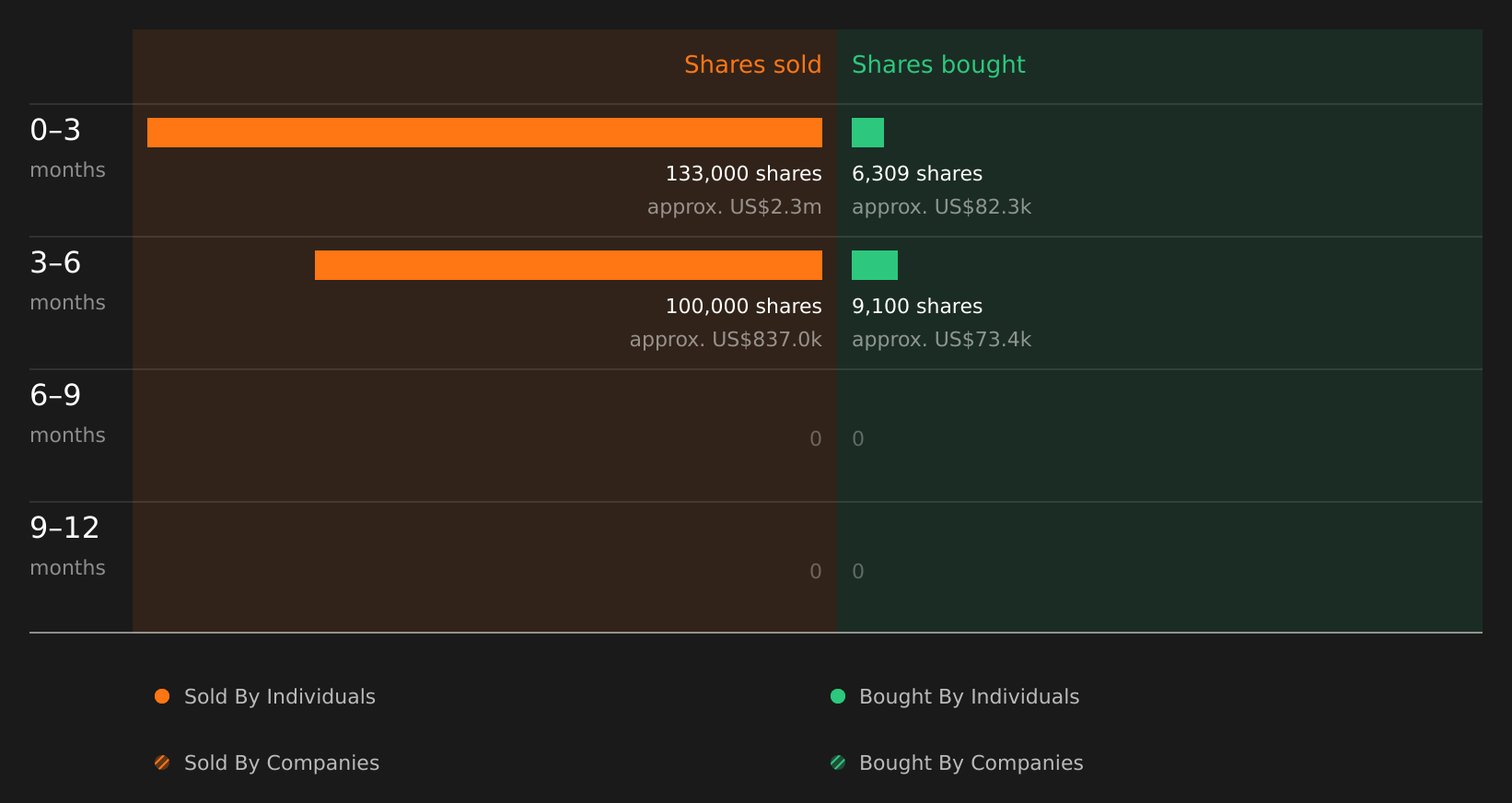Click the orange 3–6 months shares sold bar

[x=568, y=265]
